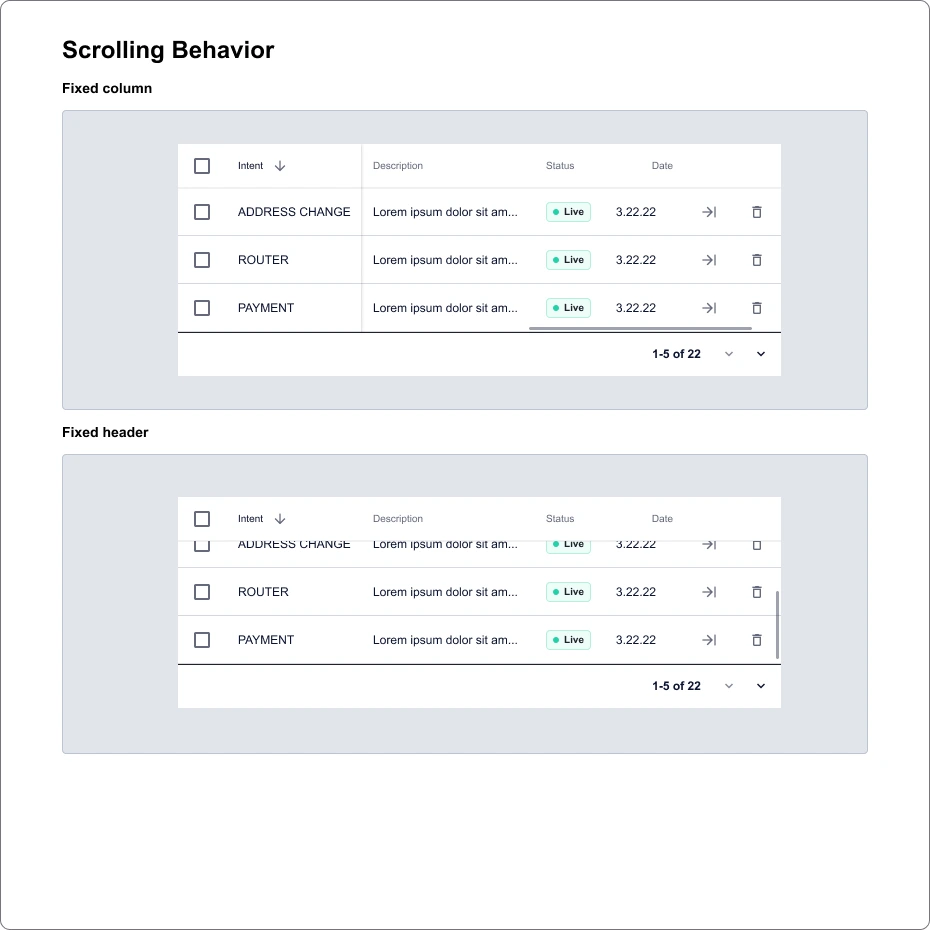Click the ROUTER row description in Fixed column table

click(445, 260)
